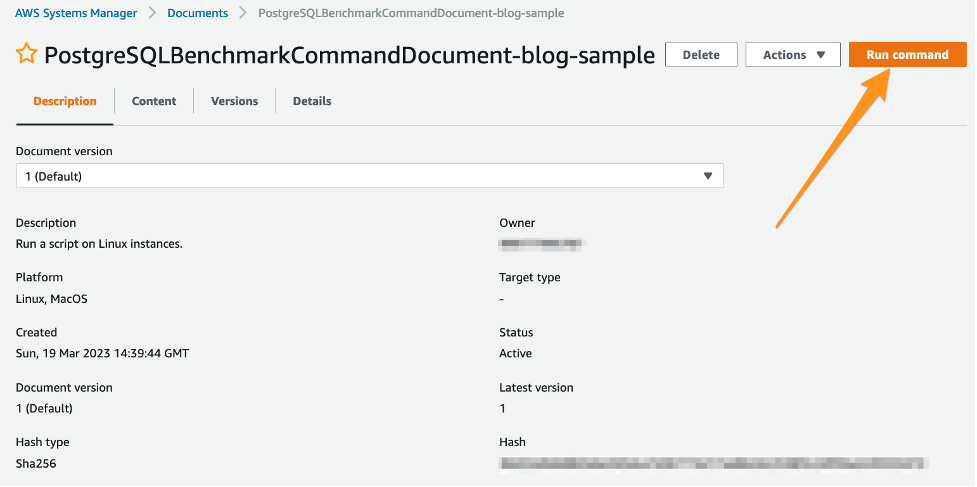Image resolution: width=977 pixels, height=487 pixels.
Task: Click the Created date 'Sun, 19 Mar 2023 14:39:44 GMT'
Action: click(102, 354)
